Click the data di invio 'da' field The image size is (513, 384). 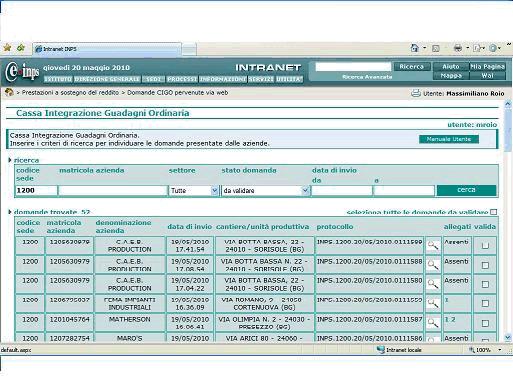pos(342,191)
